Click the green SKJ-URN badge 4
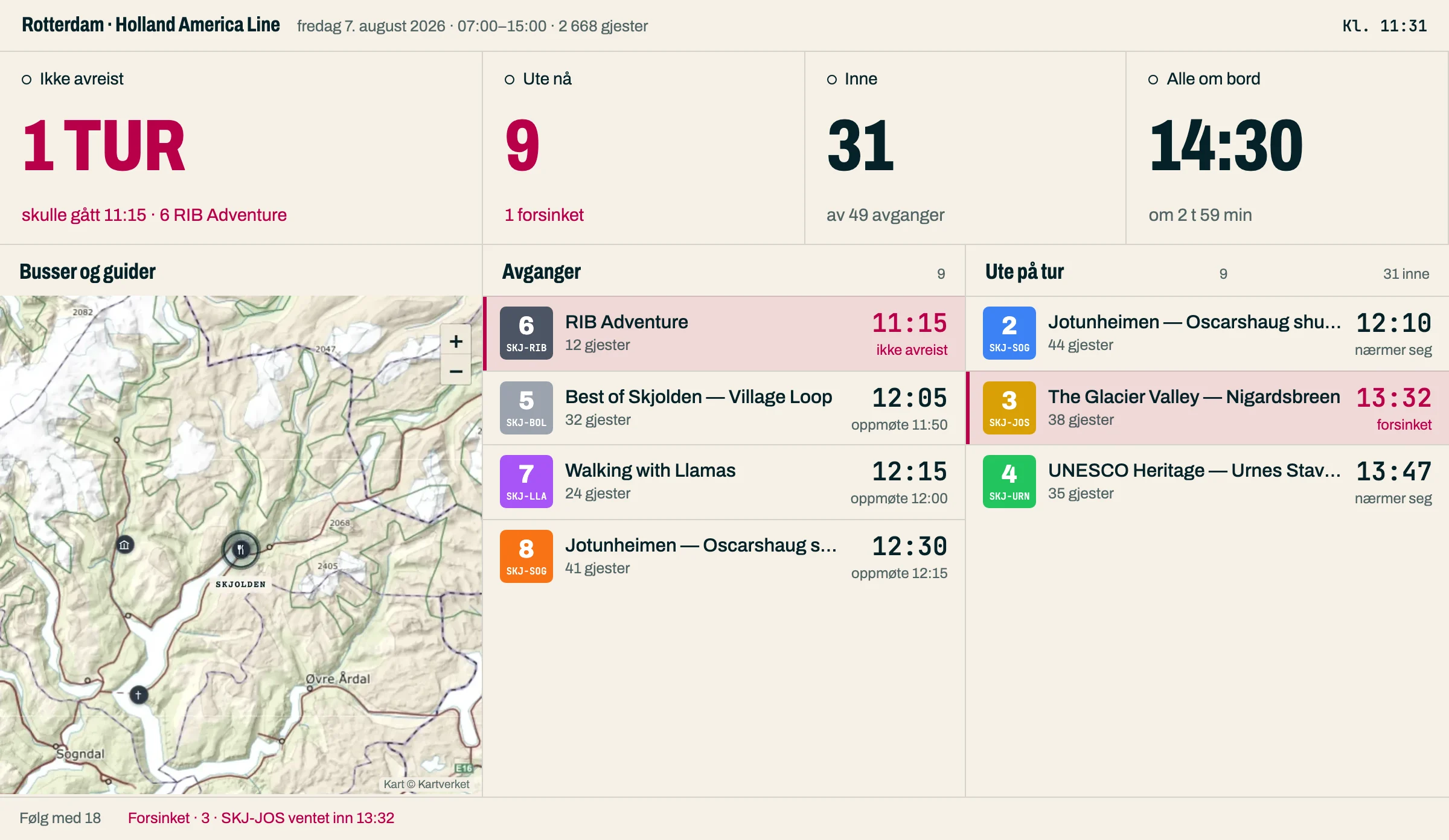The image size is (1449, 840). (1009, 482)
